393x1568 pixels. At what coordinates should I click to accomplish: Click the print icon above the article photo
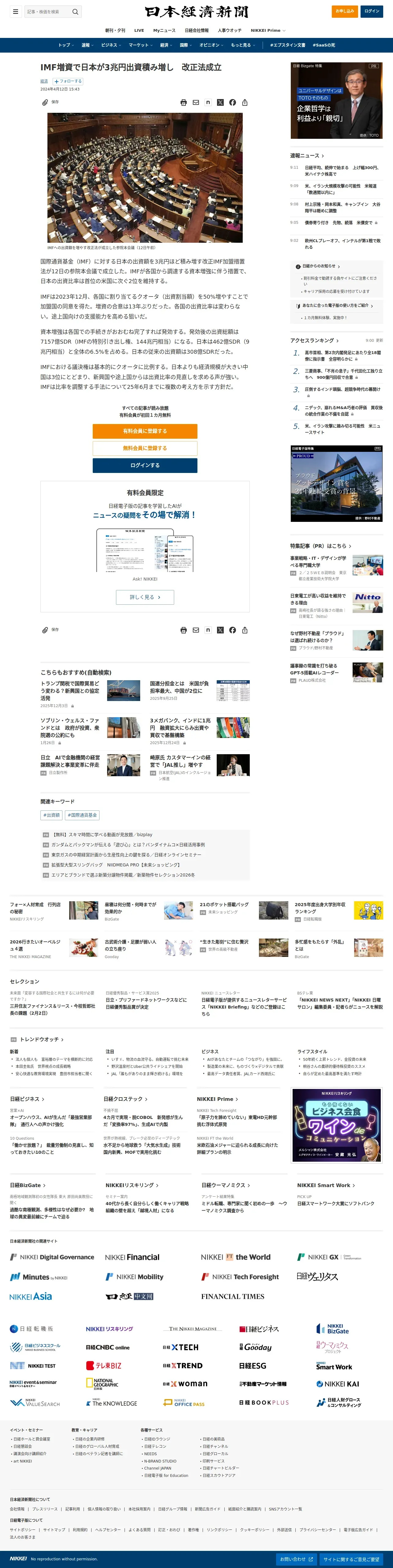click(x=183, y=102)
